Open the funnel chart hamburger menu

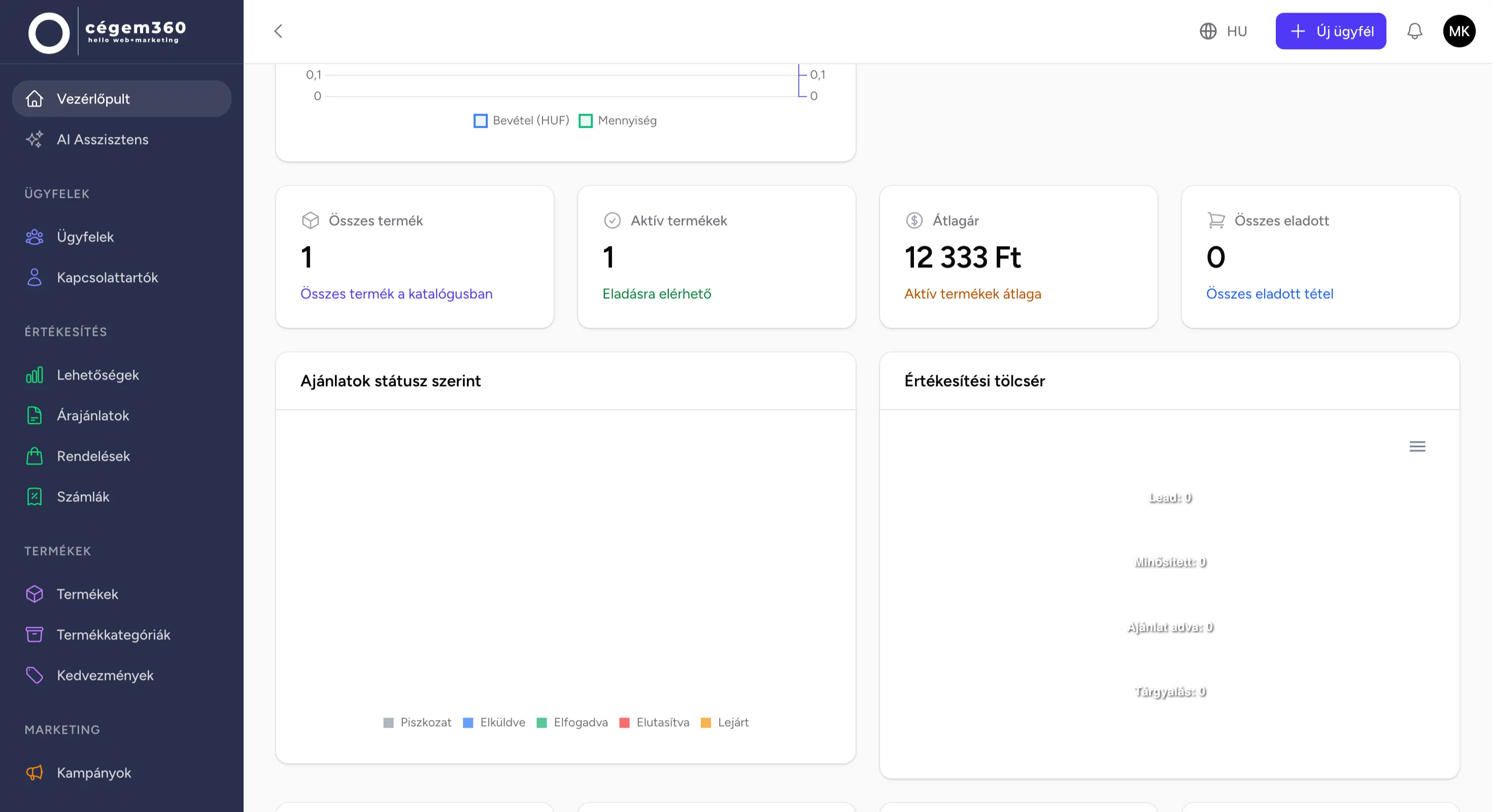[x=1417, y=446]
